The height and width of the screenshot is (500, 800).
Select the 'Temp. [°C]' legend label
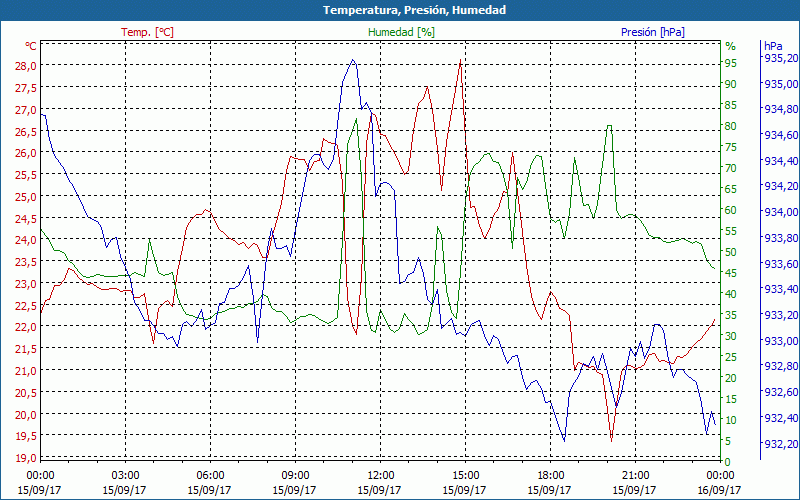(x=147, y=32)
